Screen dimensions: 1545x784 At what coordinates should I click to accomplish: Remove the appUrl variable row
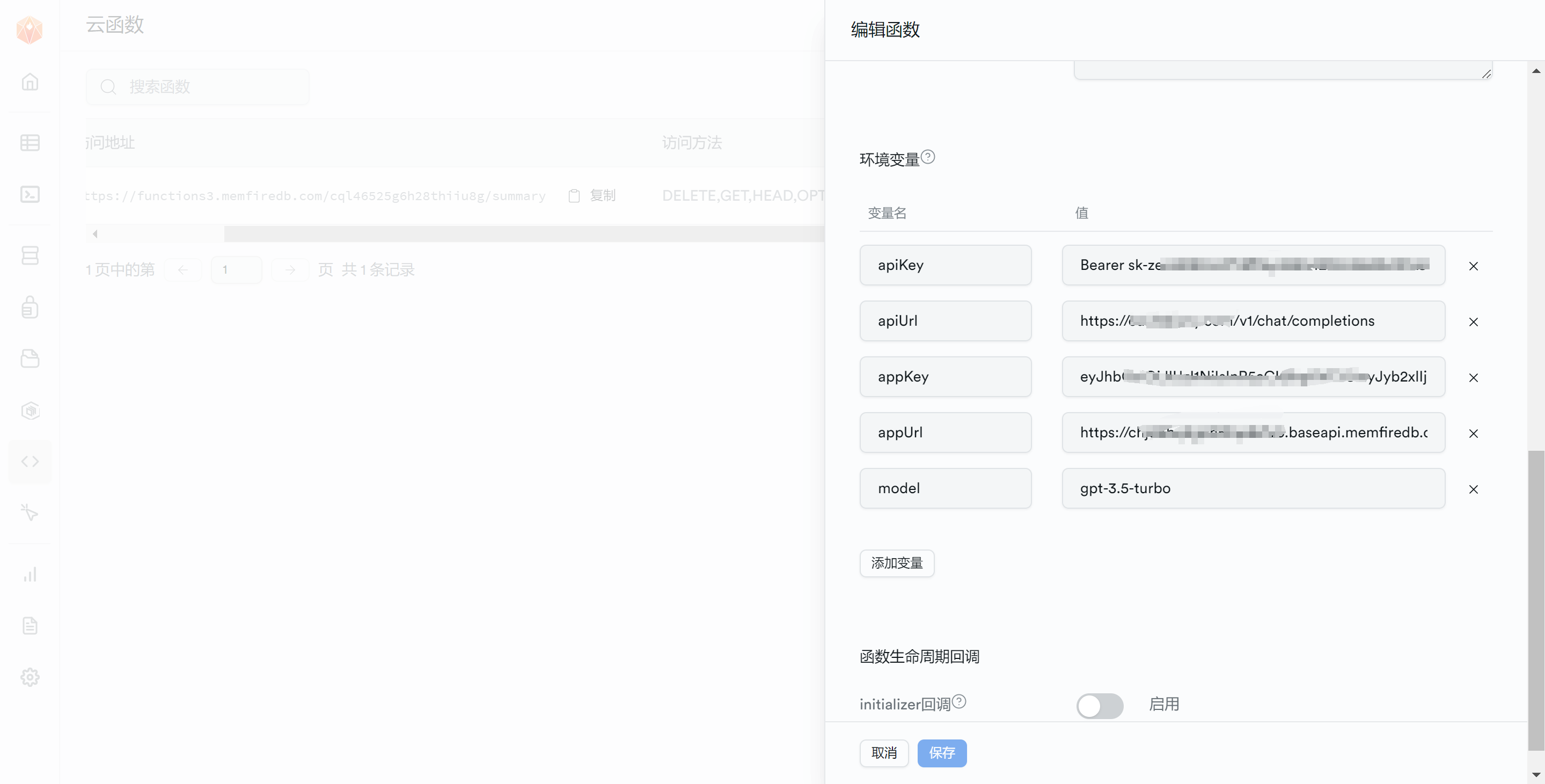[1474, 433]
